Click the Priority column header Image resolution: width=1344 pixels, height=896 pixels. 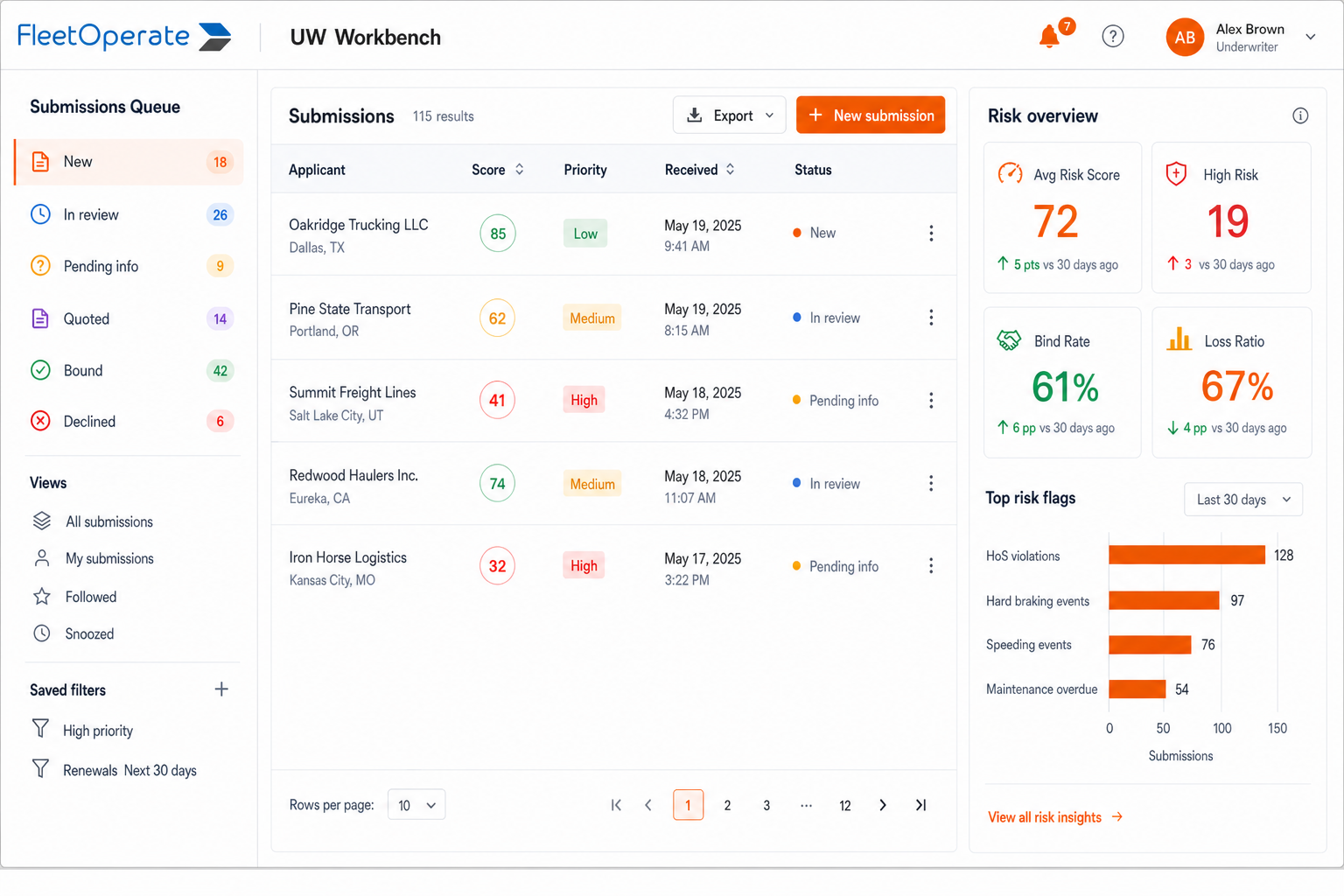[585, 170]
